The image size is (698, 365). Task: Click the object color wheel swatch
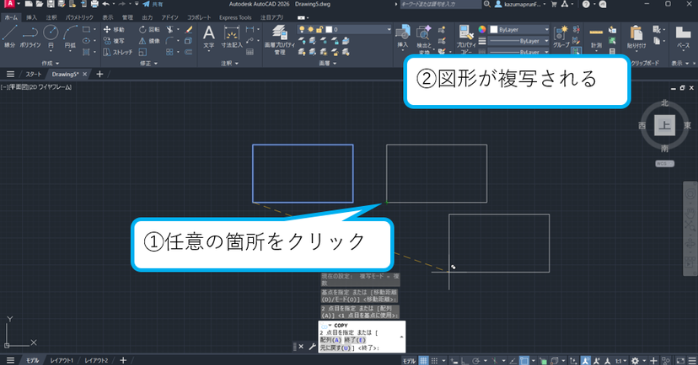[x=482, y=29]
